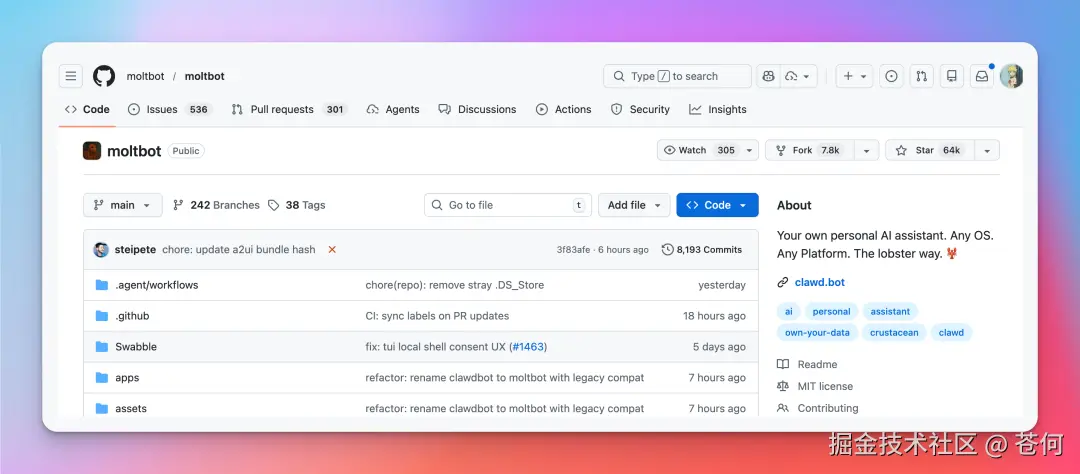Image resolution: width=1080 pixels, height=474 pixels.
Task: View 8,193 Commits history
Action: click(702, 249)
